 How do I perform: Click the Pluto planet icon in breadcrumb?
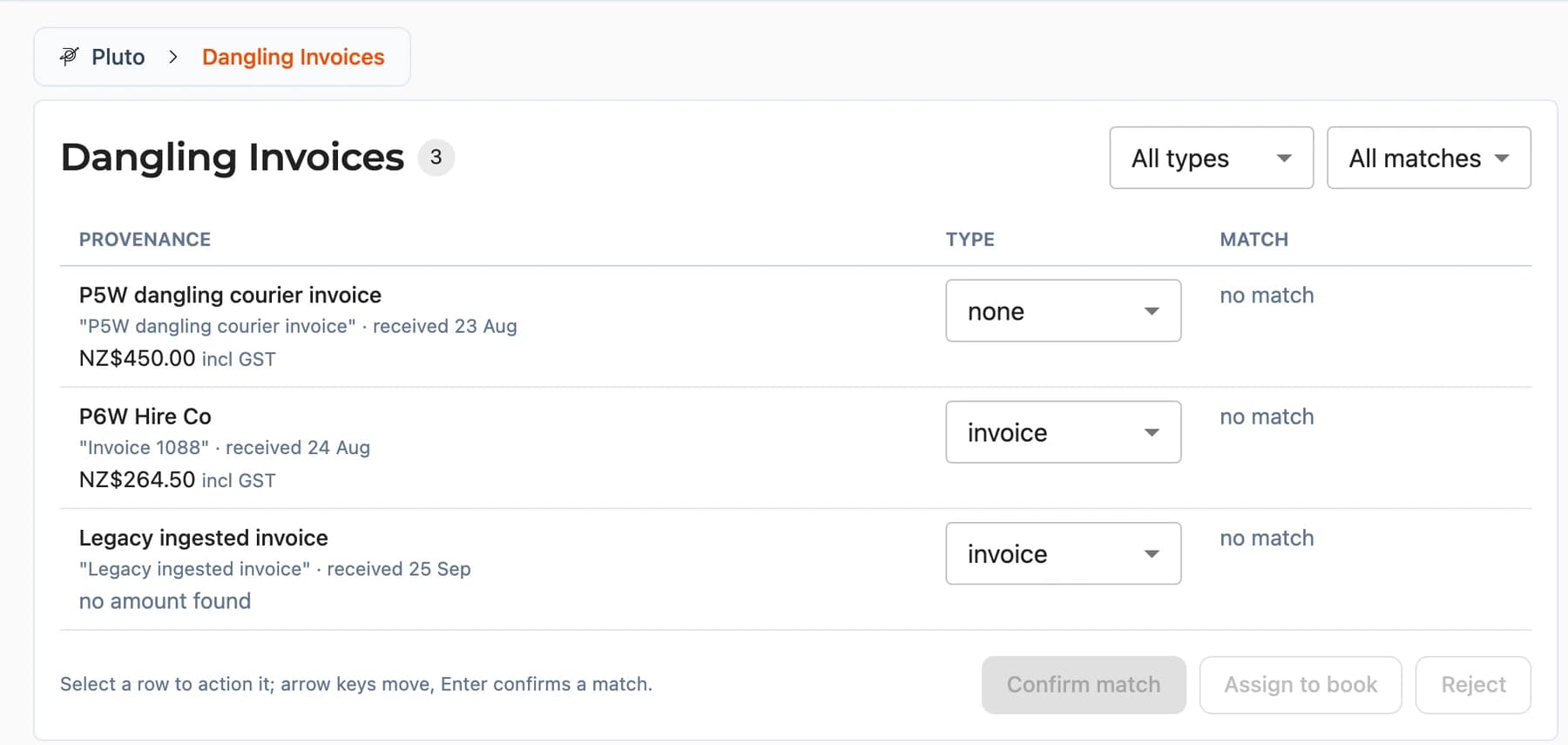tap(69, 57)
